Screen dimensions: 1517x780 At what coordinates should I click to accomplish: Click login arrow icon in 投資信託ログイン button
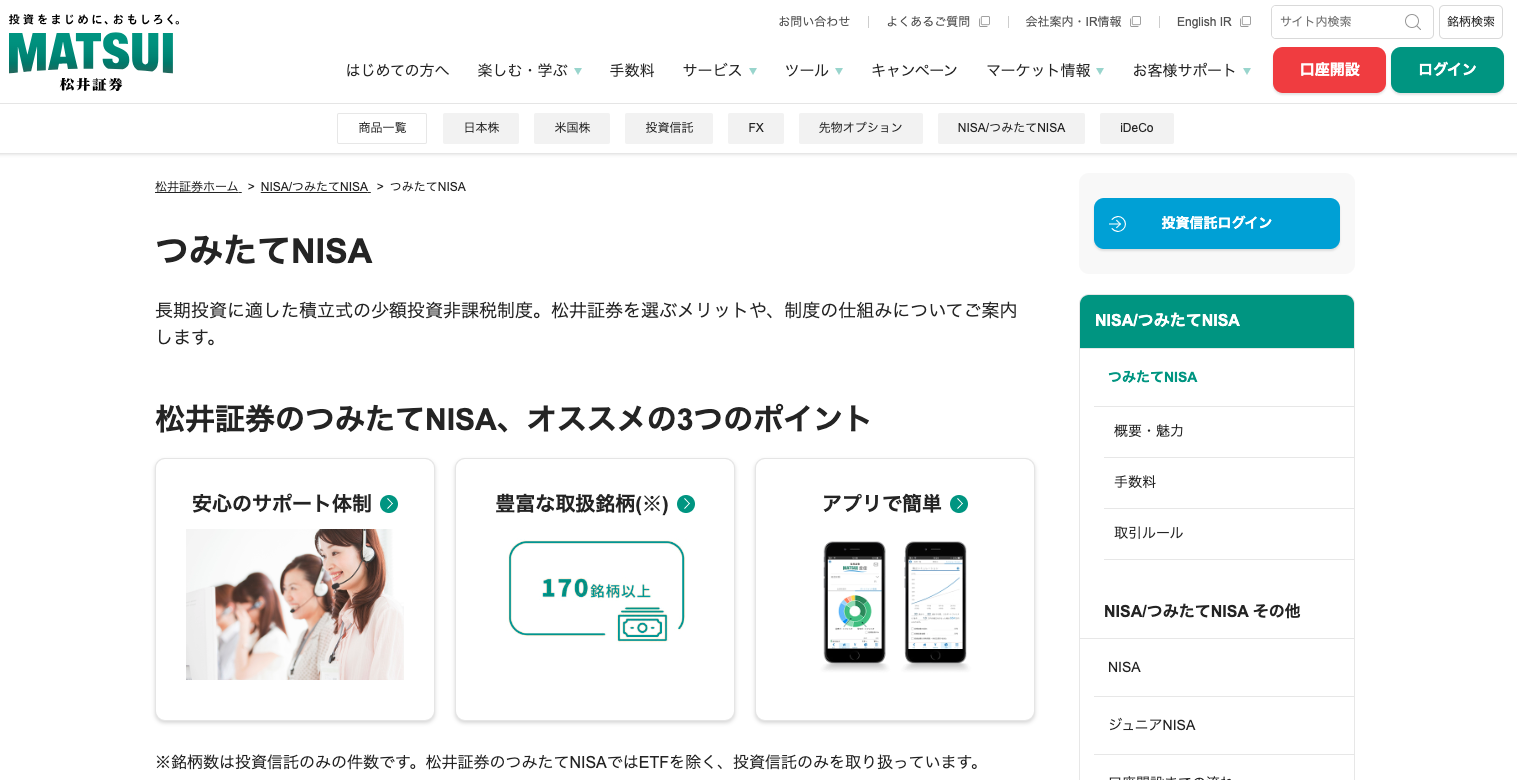click(x=1118, y=224)
